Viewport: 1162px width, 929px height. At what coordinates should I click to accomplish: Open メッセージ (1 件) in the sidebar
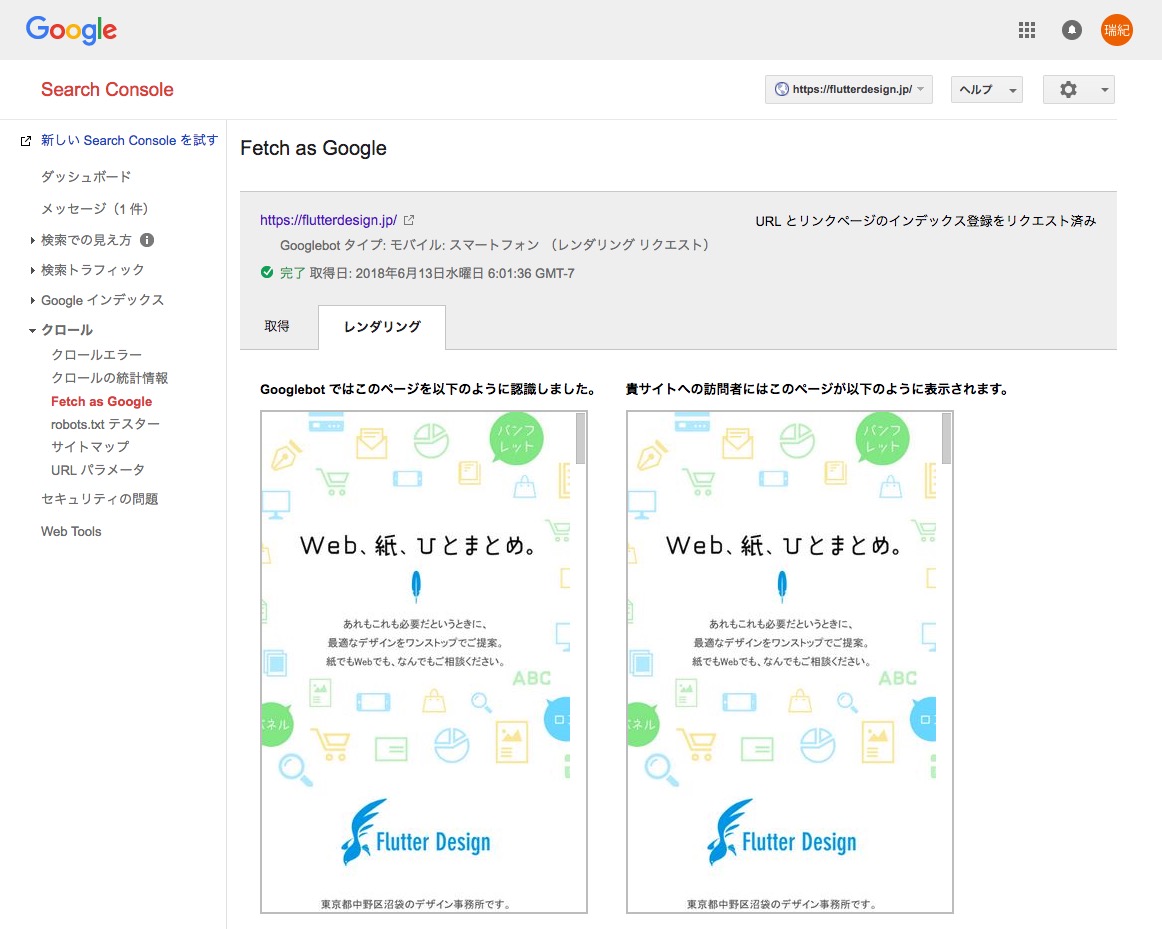pyautogui.click(x=95, y=209)
